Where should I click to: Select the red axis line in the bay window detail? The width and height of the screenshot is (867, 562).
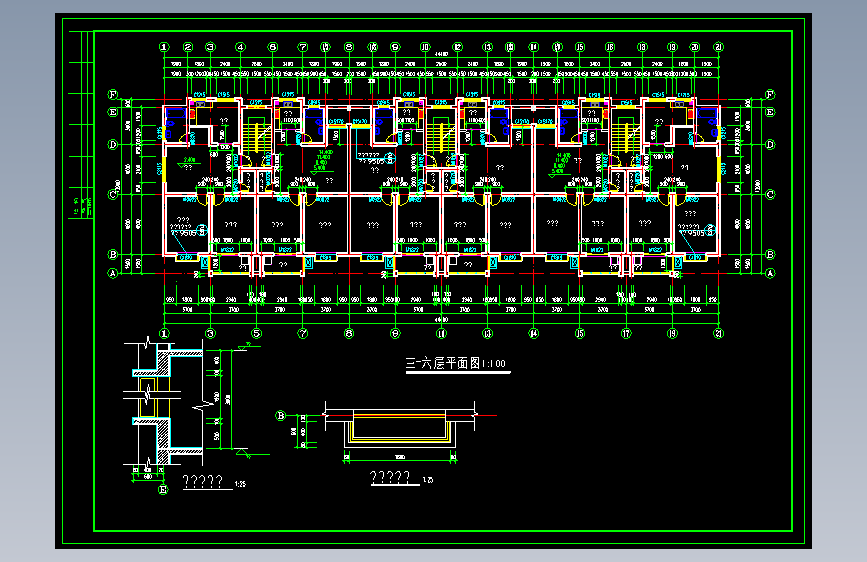(x=409, y=415)
